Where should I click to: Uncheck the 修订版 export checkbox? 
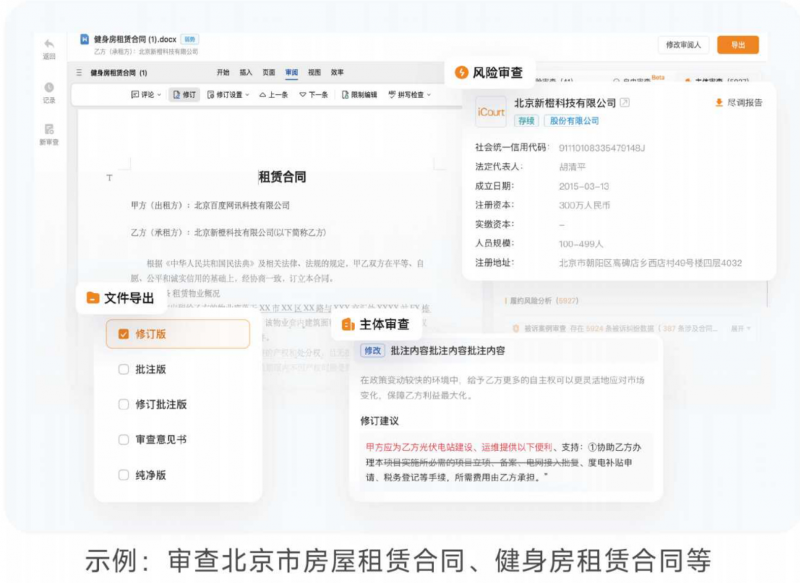[123, 334]
